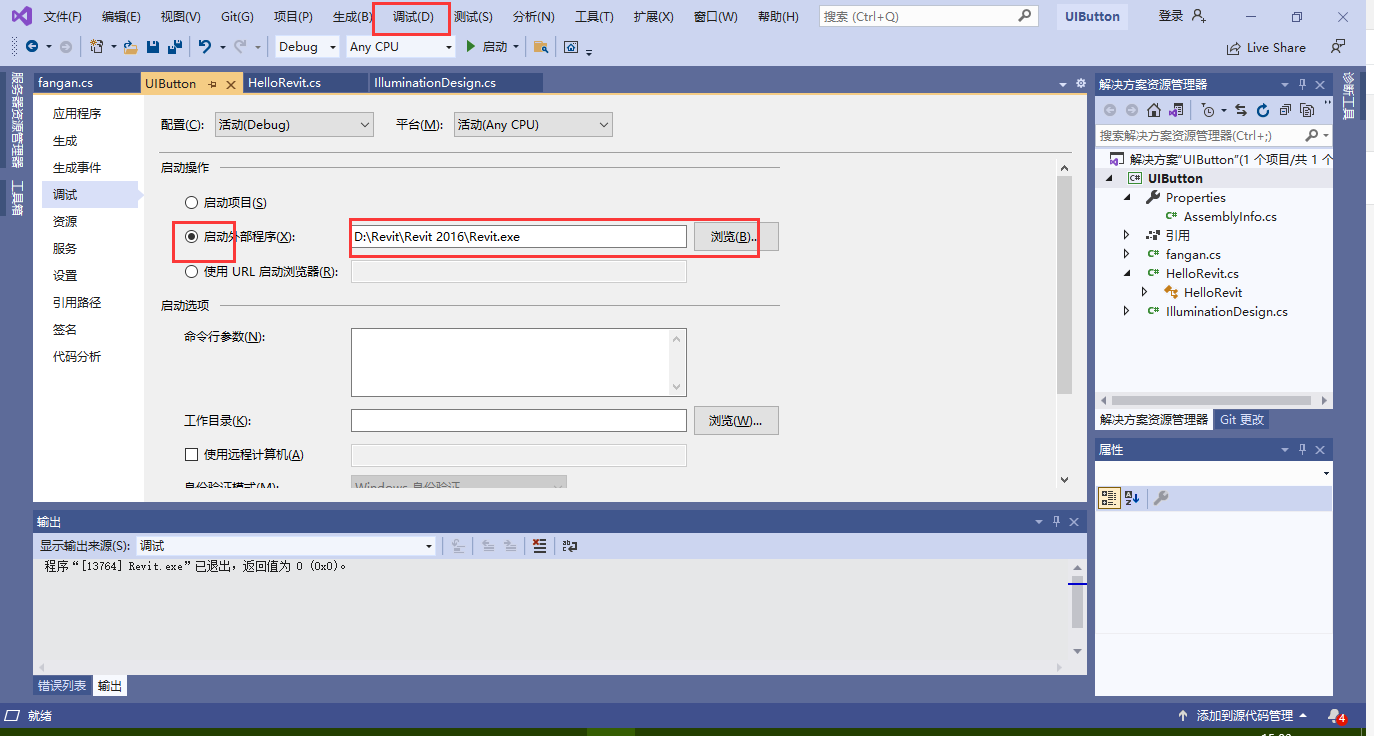Click the Home icon in Solution Explorer

1154,110
